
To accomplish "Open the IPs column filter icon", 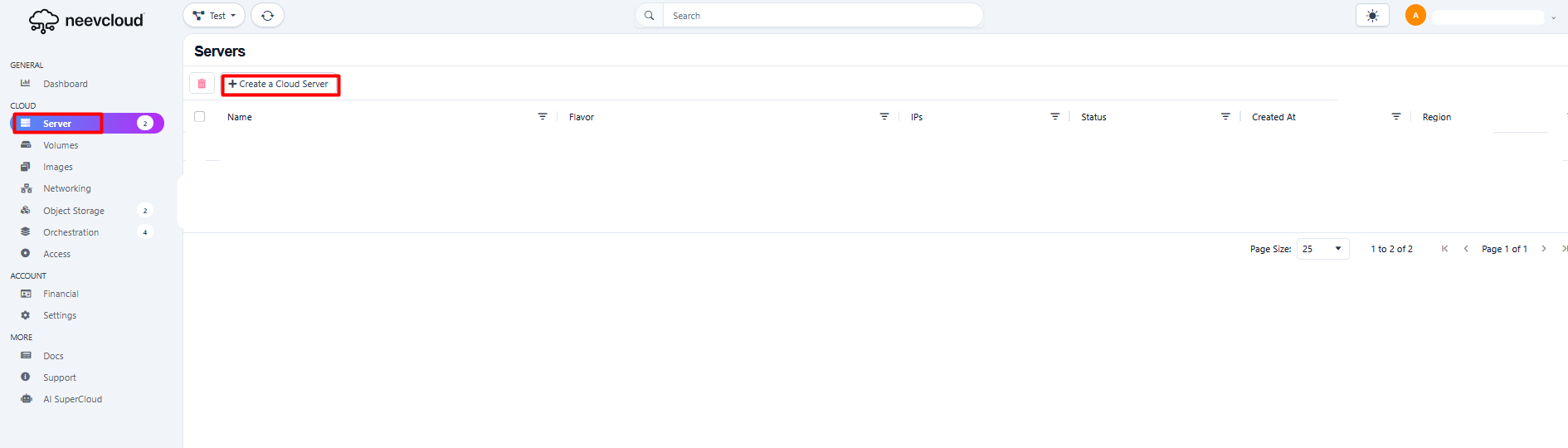I will [x=1055, y=117].
